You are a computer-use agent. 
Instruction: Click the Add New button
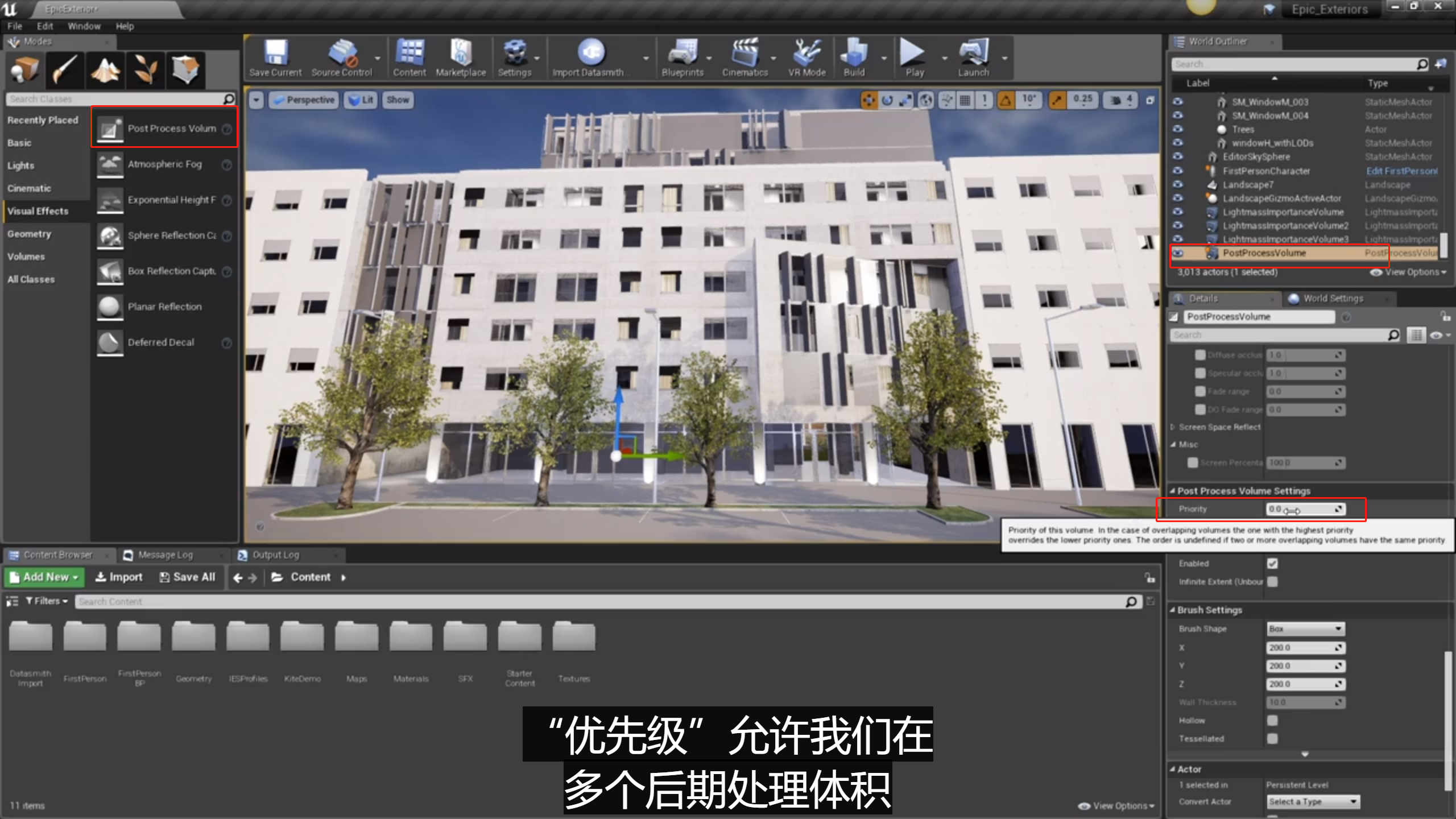tap(45, 577)
